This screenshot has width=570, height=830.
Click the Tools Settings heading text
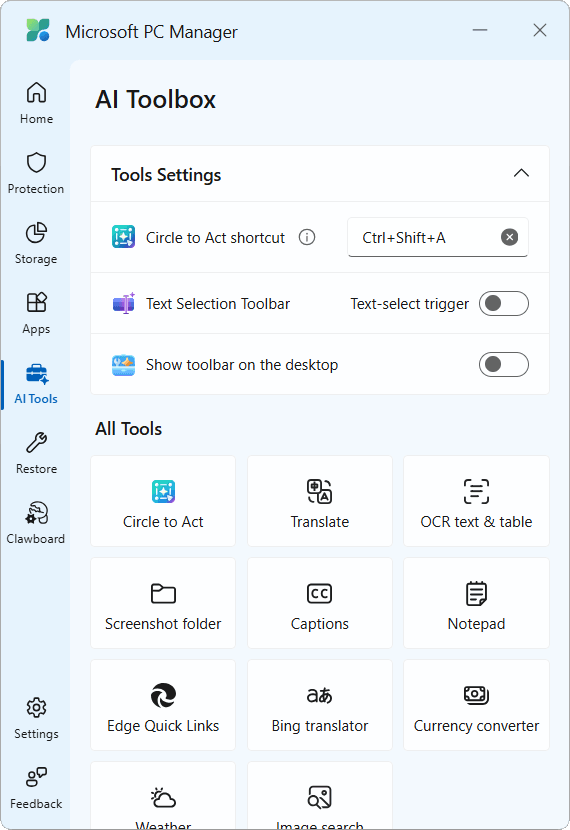tap(166, 175)
